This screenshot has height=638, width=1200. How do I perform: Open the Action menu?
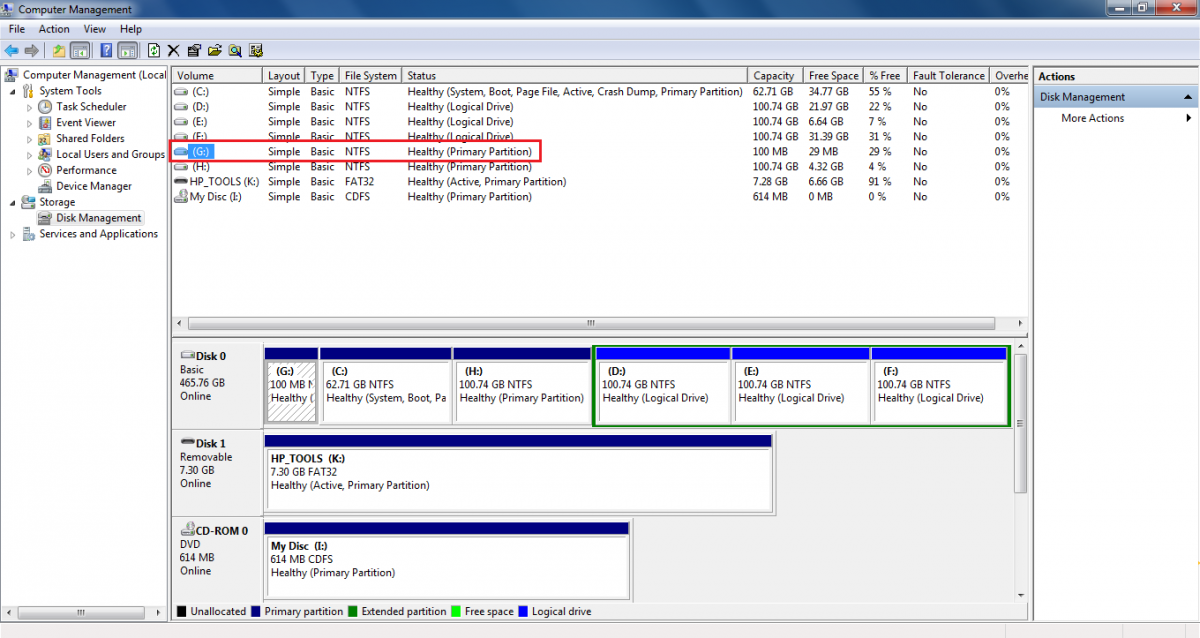point(54,29)
